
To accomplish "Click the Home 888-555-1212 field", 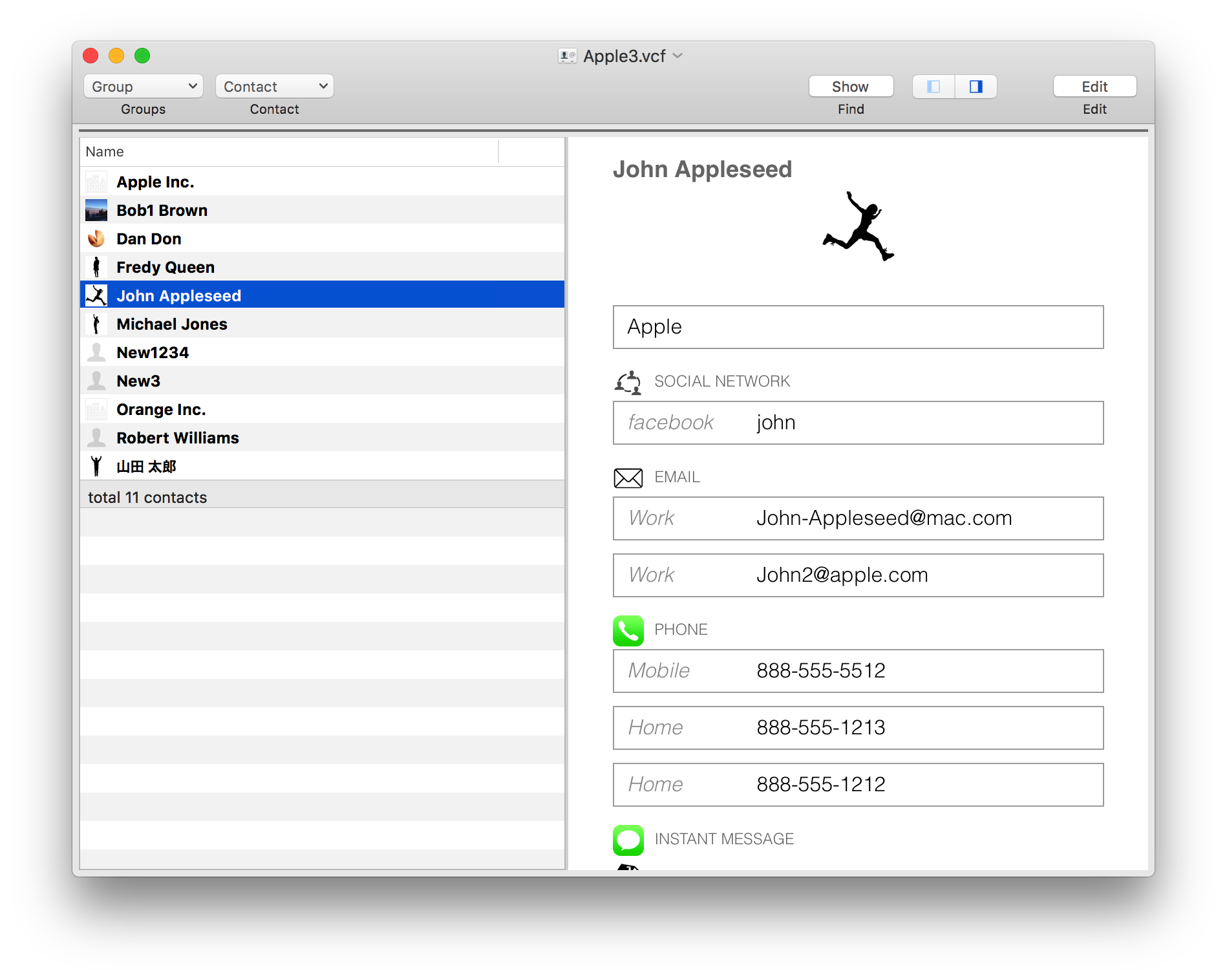I will point(858,785).
